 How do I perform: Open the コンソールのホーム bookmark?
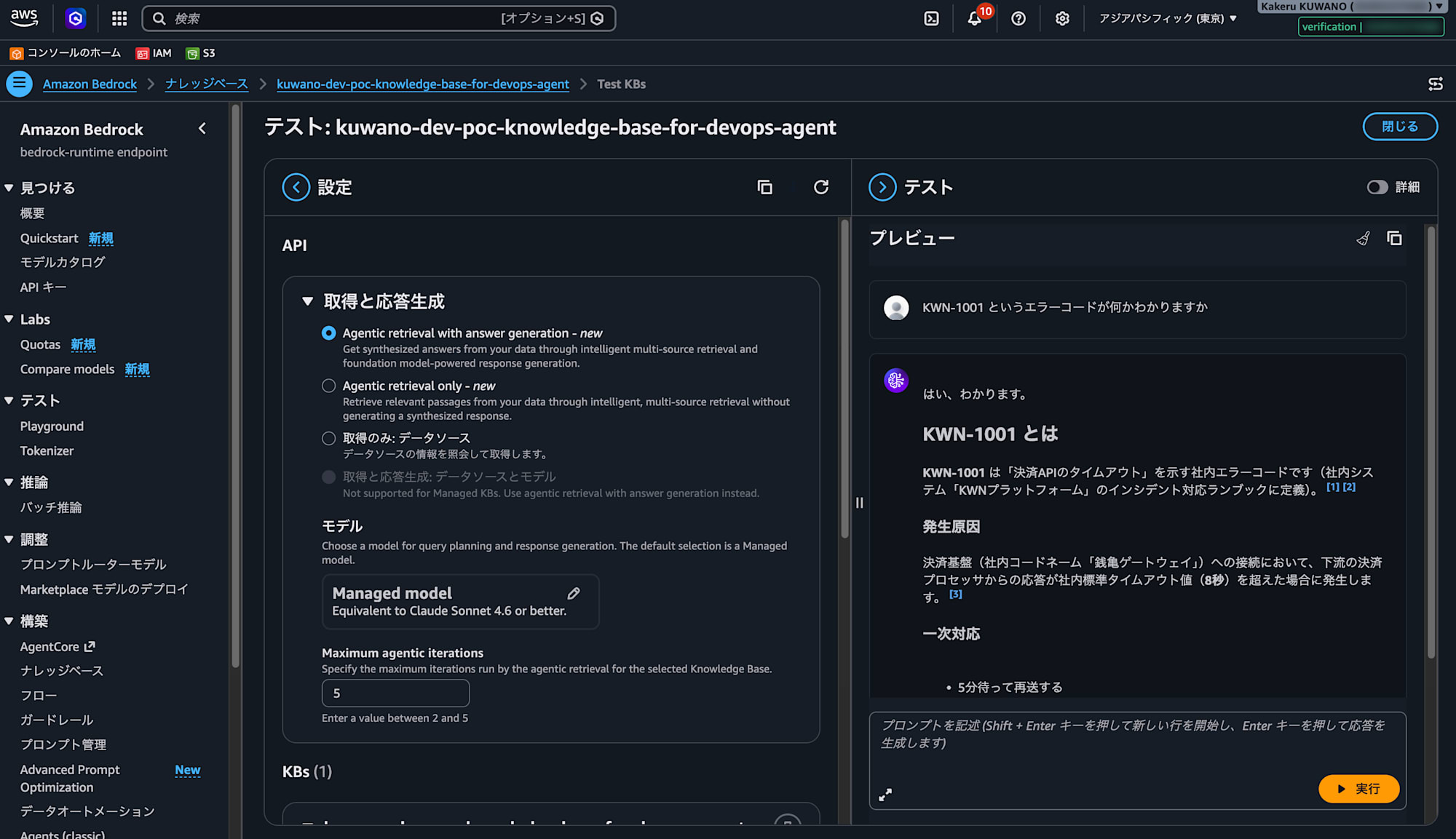tap(66, 53)
